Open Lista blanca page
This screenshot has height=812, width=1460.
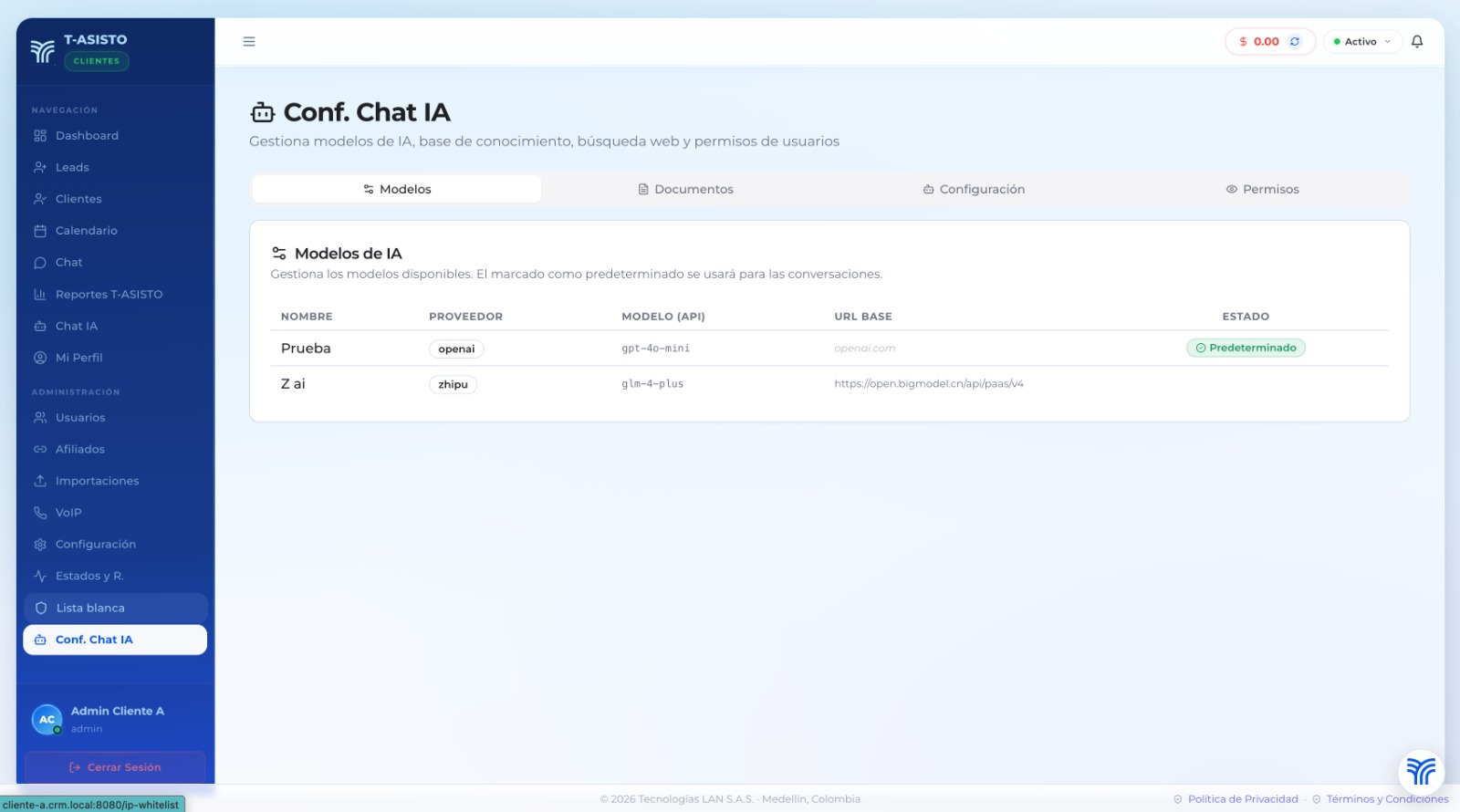click(x=115, y=608)
